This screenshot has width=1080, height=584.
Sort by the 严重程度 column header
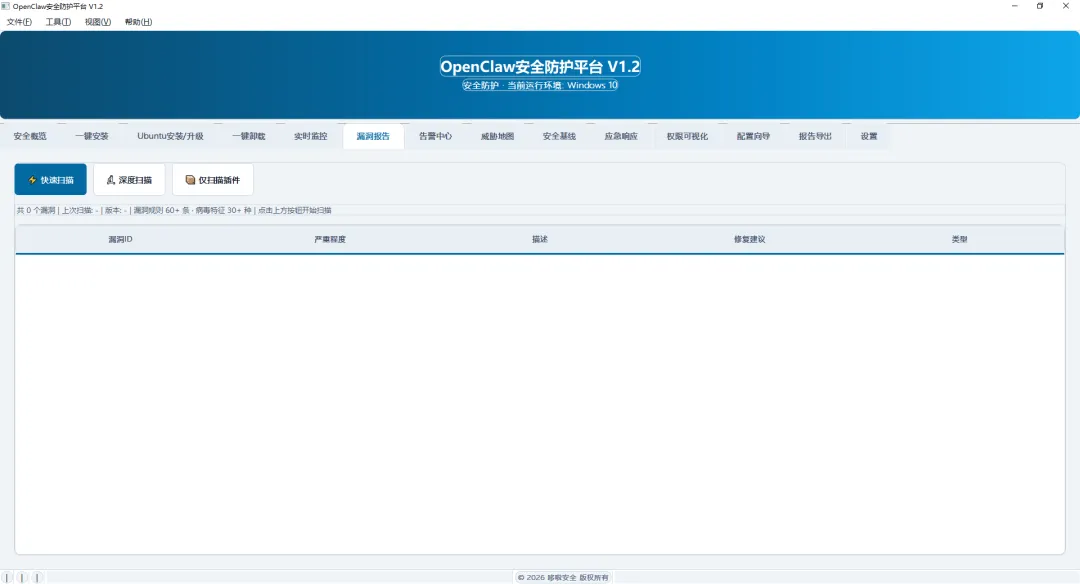click(330, 240)
